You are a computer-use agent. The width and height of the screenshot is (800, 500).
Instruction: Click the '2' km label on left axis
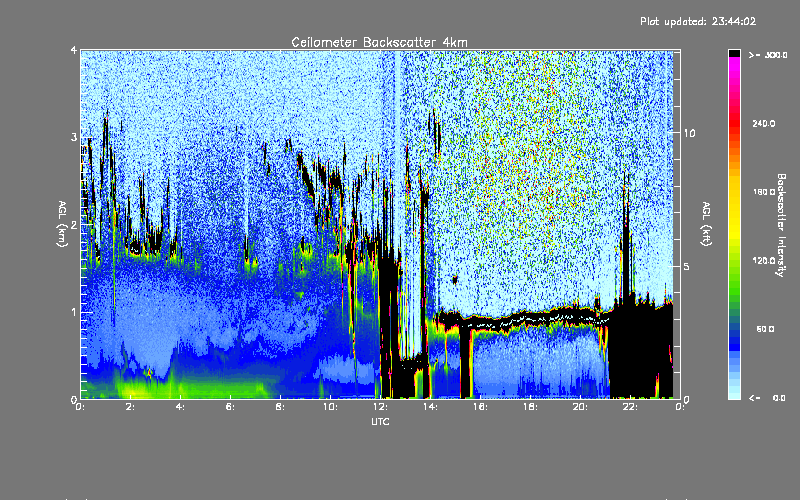click(74, 225)
